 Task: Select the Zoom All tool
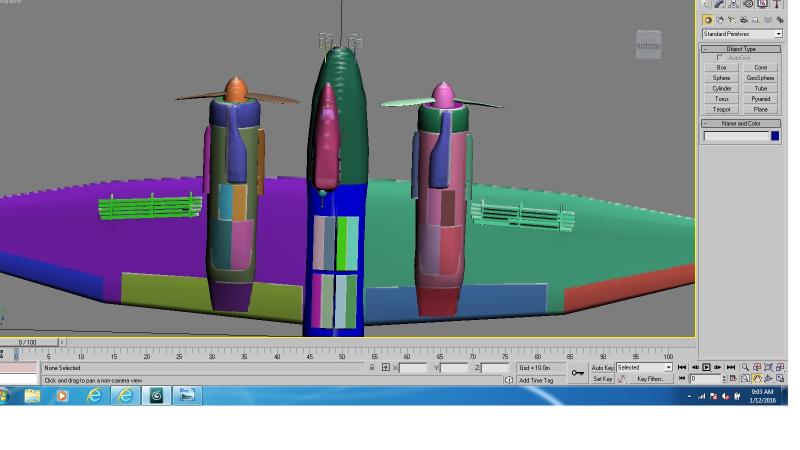757,367
